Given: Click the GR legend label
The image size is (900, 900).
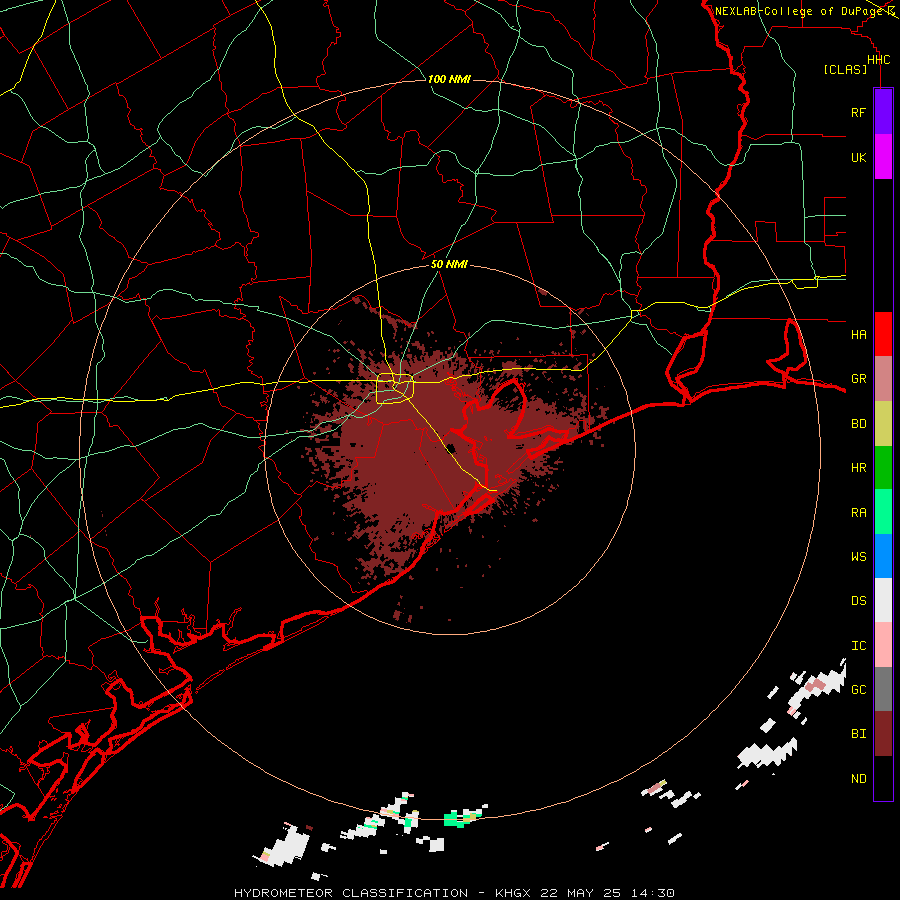Looking at the screenshot, I should tap(859, 379).
